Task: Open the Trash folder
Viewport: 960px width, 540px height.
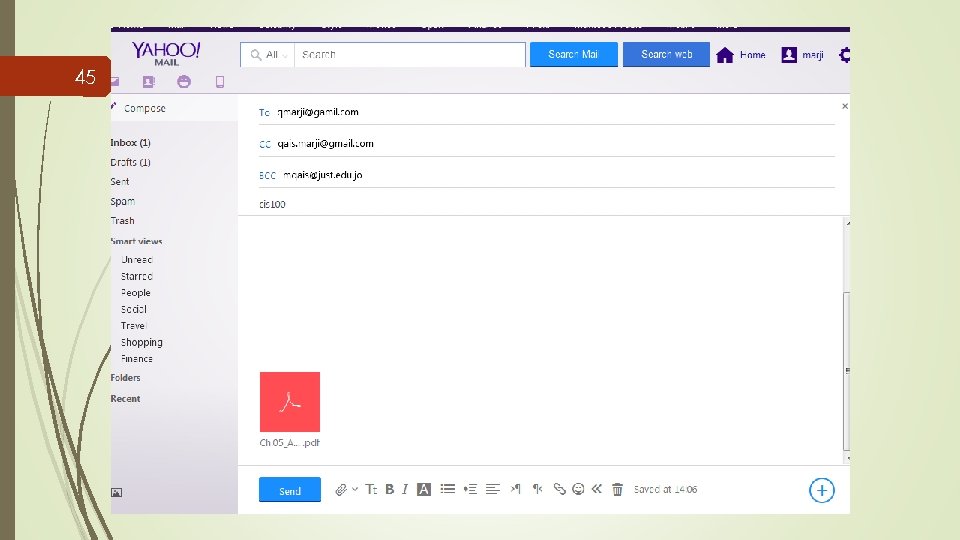Action: (x=122, y=220)
